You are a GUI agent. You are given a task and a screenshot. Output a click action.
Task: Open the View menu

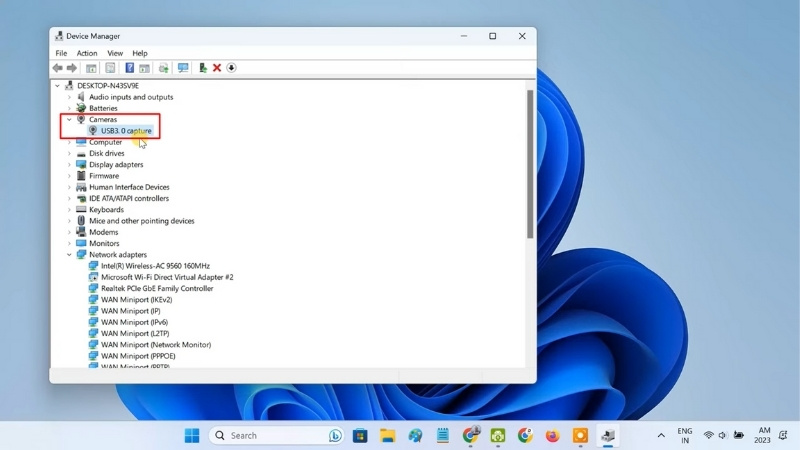(115, 53)
